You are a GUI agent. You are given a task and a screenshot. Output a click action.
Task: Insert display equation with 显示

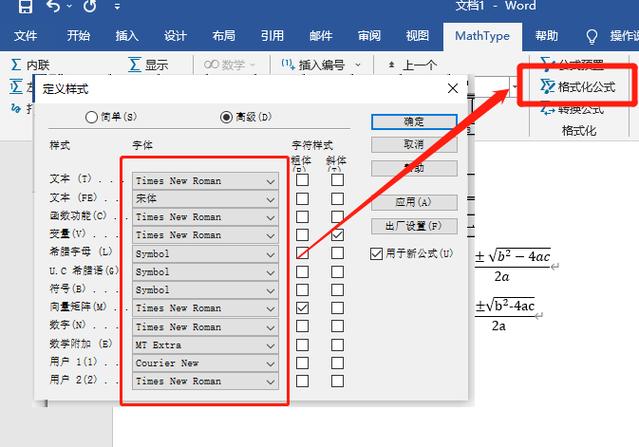tap(148, 65)
